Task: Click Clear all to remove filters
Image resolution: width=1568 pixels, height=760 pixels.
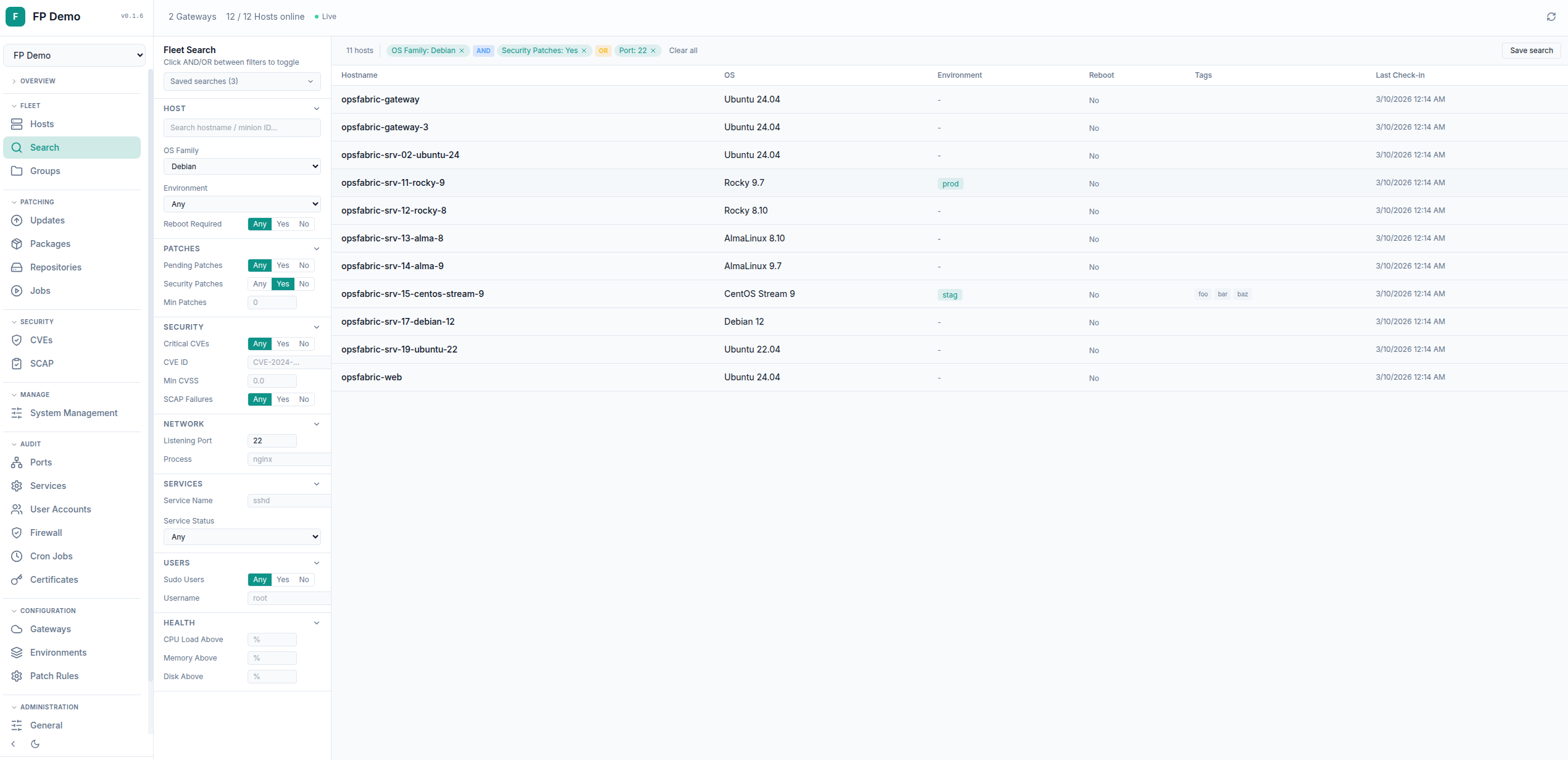Action: coord(683,51)
